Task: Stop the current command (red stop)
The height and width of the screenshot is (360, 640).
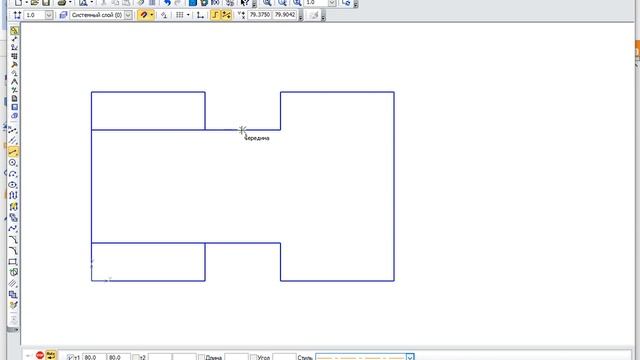Action: (x=40, y=356)
